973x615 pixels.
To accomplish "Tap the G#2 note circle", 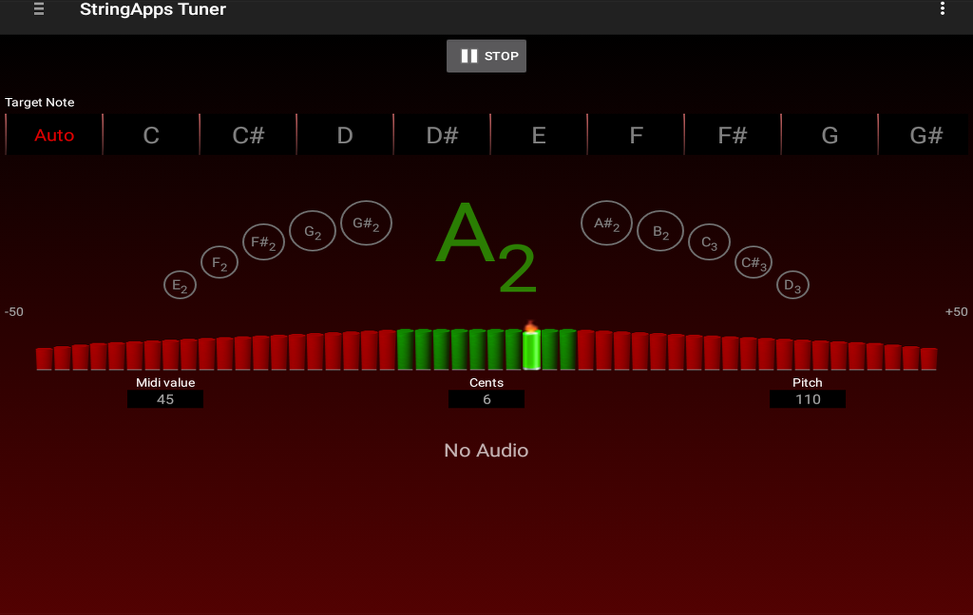I will 366,223.
